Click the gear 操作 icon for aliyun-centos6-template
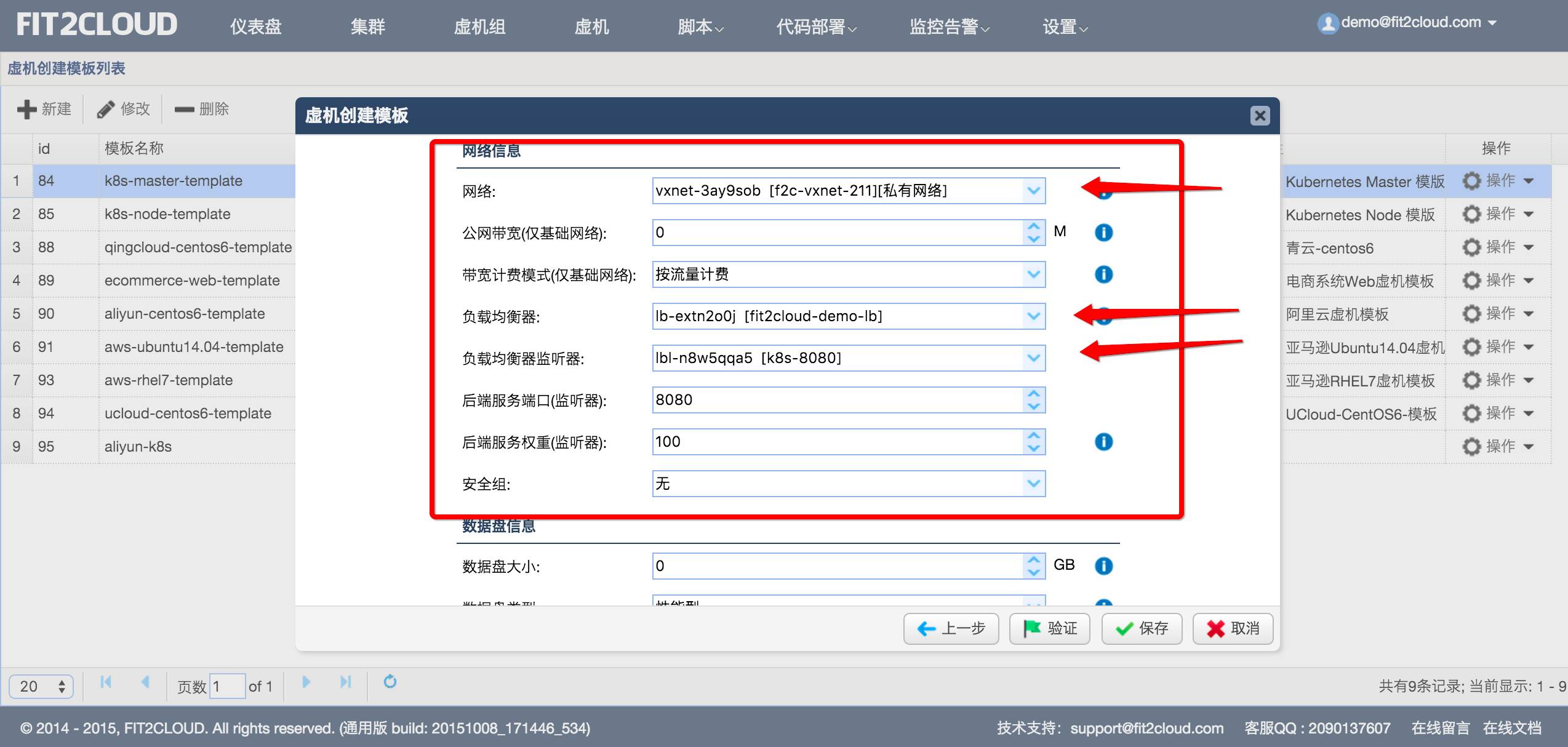 pos(1471,314)
